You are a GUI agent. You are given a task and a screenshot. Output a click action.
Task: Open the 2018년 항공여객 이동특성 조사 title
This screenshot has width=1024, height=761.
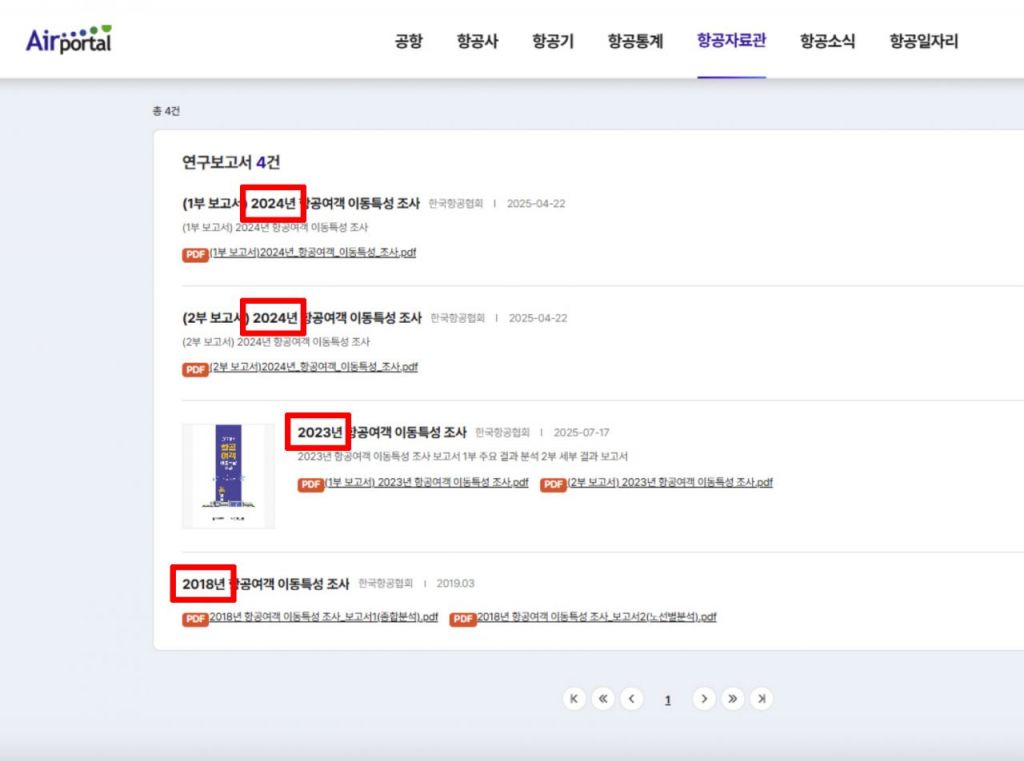(x=266, y=583)
